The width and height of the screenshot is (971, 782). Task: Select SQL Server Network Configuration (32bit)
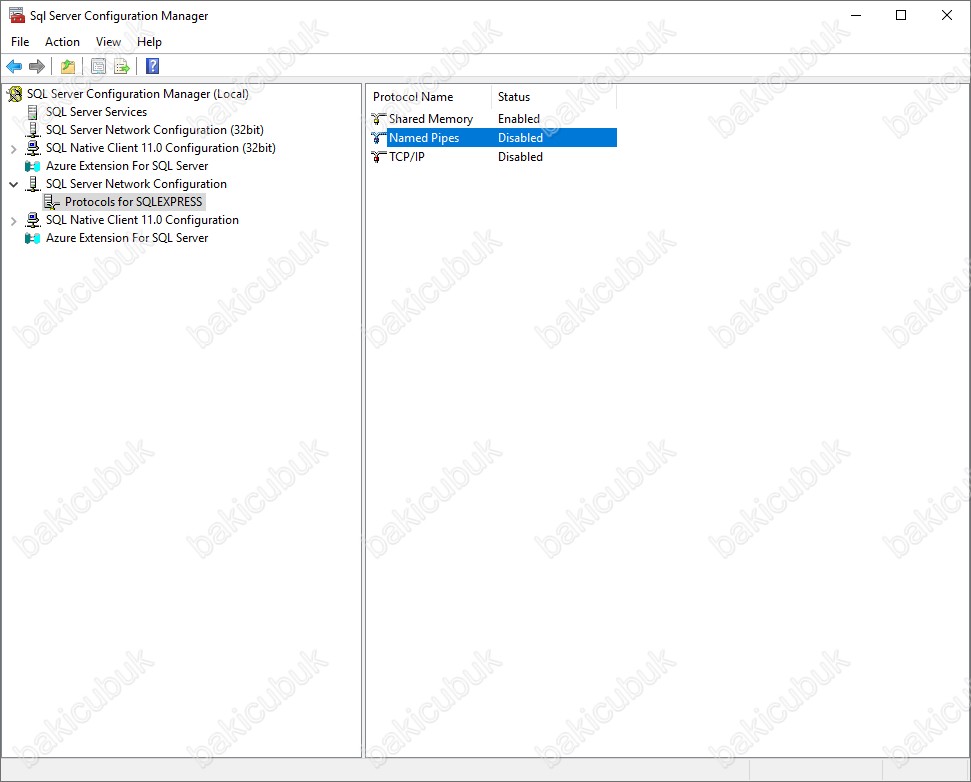click(x=155, y=130)
